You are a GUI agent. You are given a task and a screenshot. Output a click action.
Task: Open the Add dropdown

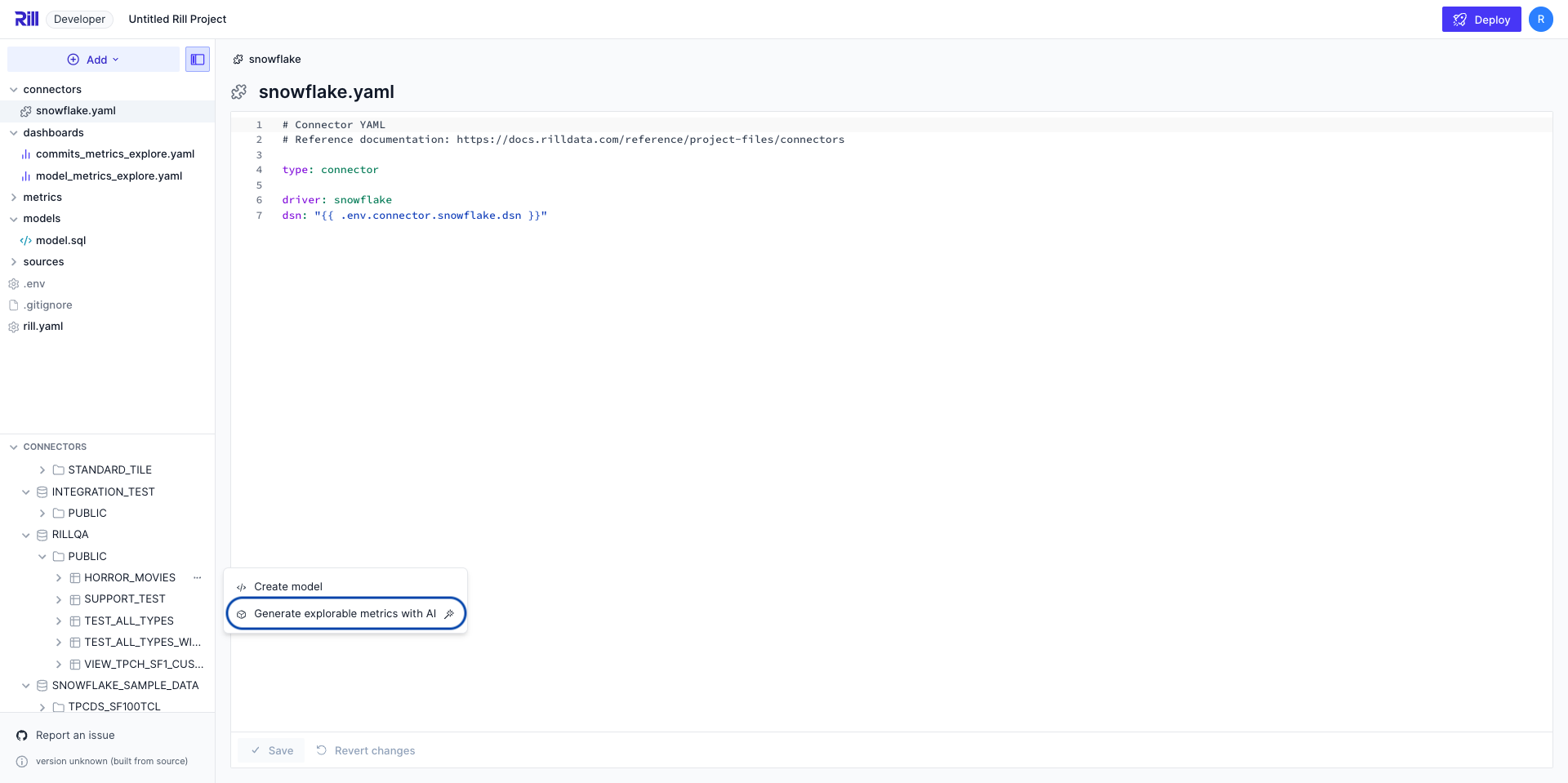point(93,59)
